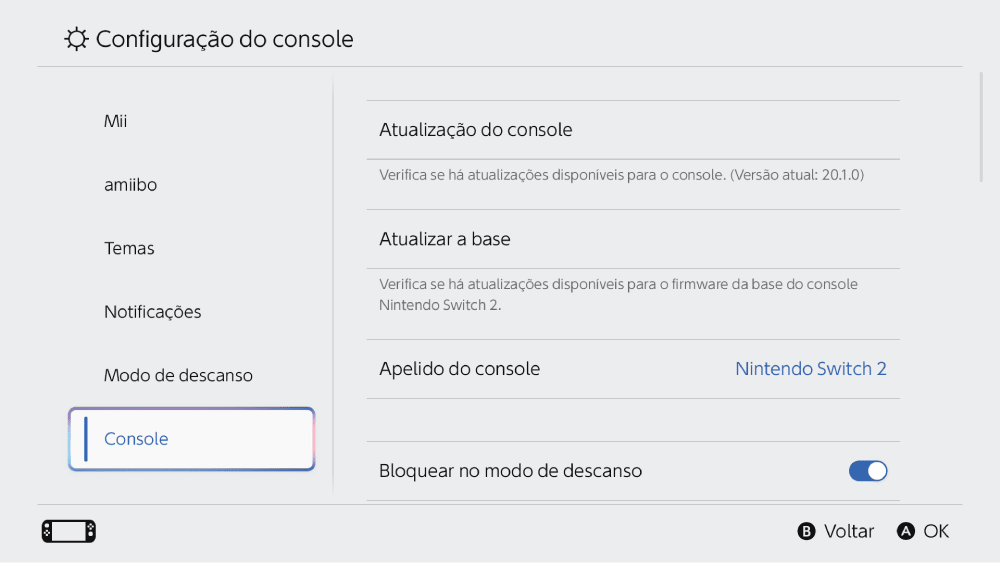Open the Mii settings category
Screen dimensions: 1000x563
[115, 121]
